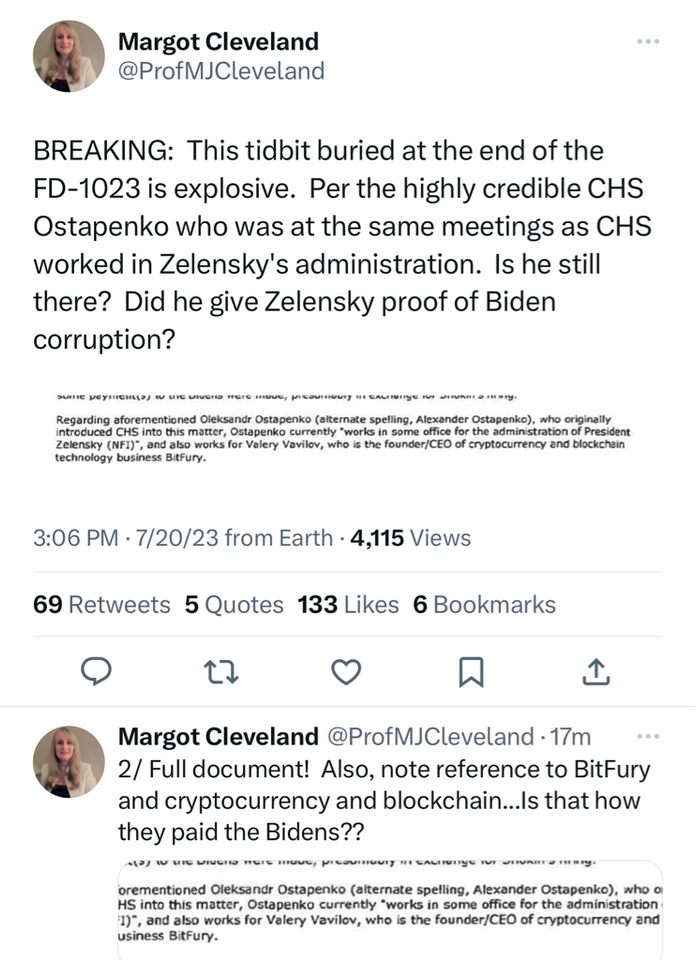
Task: Open more options on reply tweet
Action: click(648, 737)
